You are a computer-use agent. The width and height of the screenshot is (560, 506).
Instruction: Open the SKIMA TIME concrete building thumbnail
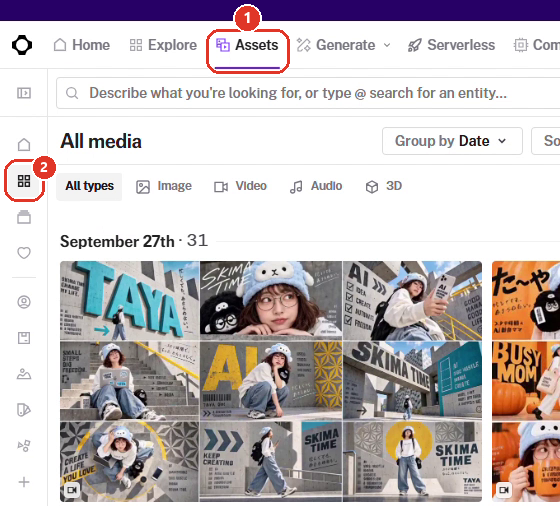[412, 381]
